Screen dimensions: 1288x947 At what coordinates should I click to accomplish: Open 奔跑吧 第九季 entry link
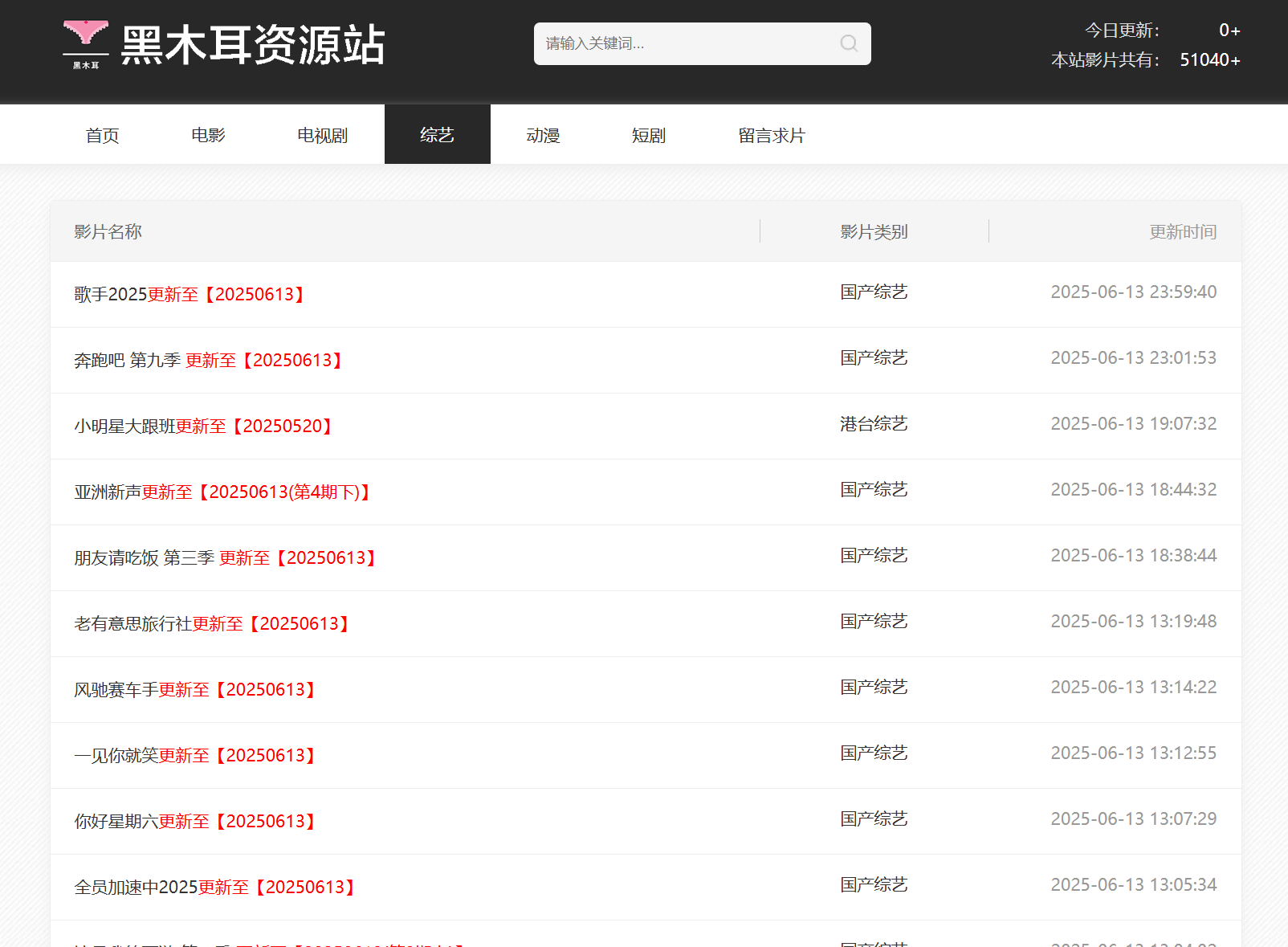(x=210, y=360)
